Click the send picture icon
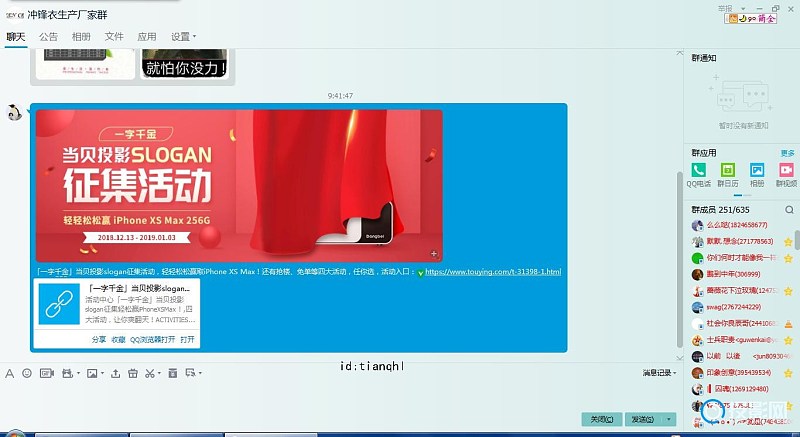Screen dimensions: 800x437 92,374
